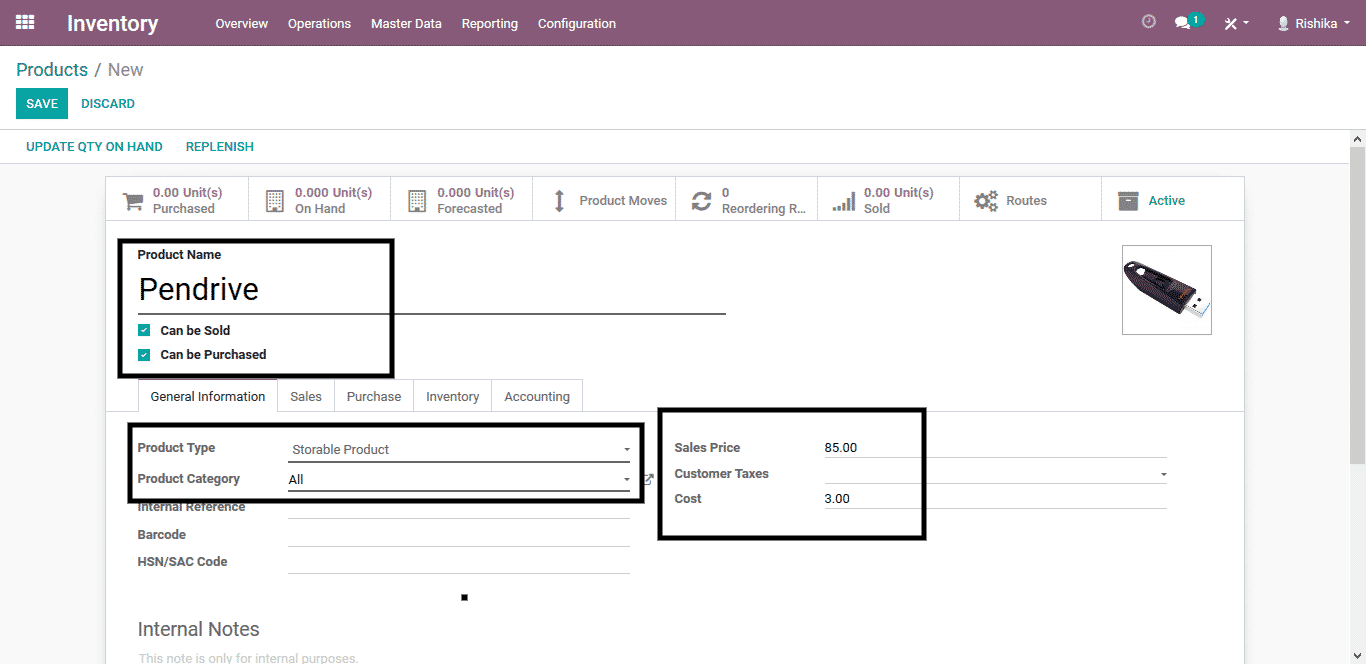
Task: Switch to the Inventory tab
Action: tap(452, 397)
